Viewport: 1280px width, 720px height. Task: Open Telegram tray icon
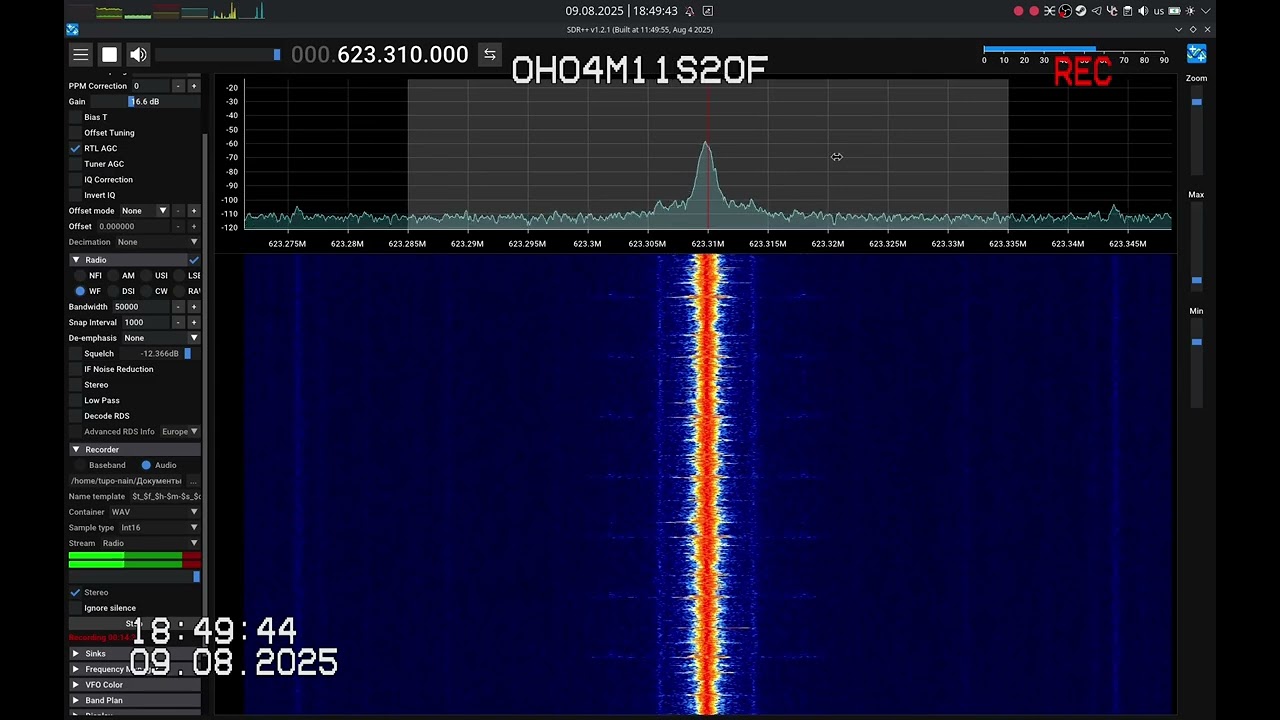[1096, 11]
